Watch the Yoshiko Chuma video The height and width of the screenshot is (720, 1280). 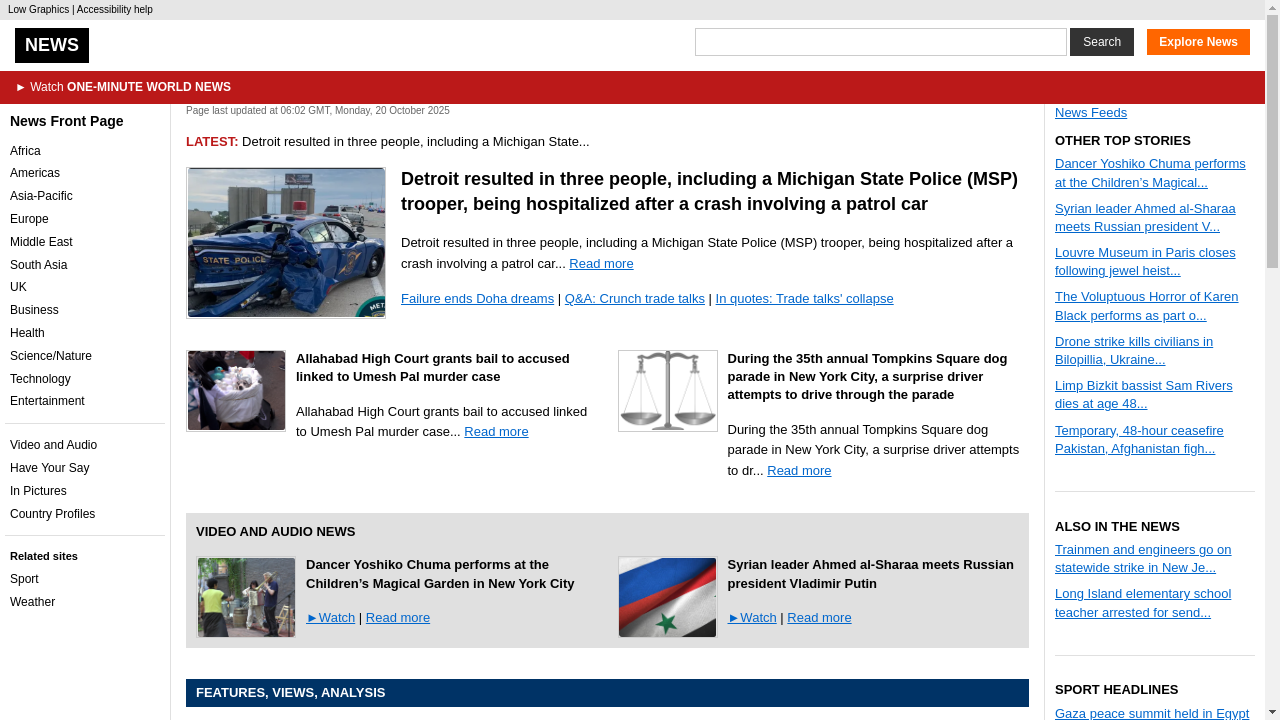[x=331, y=618]
